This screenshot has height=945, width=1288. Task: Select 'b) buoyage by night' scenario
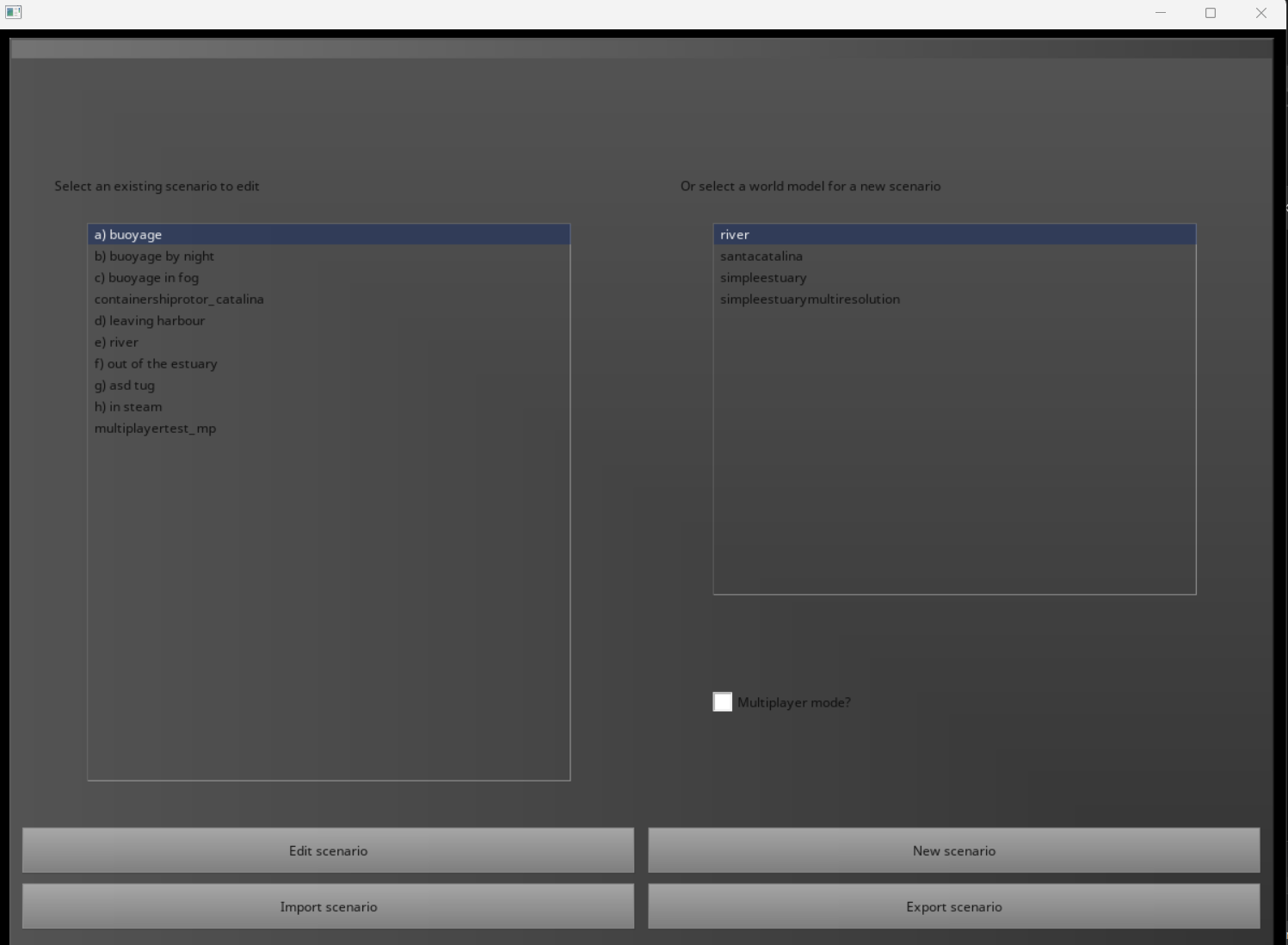154,256
